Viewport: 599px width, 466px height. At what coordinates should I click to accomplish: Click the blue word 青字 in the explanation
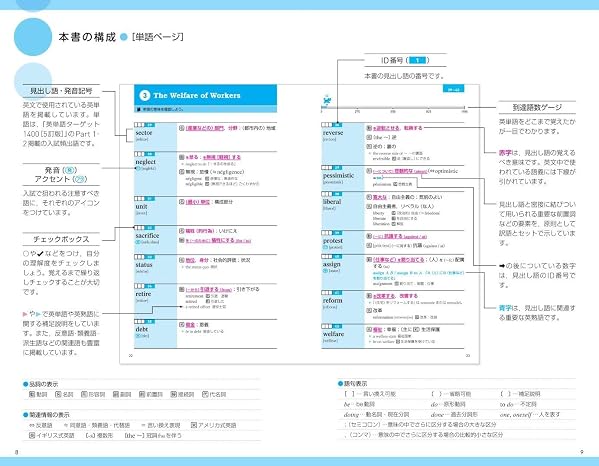[505, 308]
